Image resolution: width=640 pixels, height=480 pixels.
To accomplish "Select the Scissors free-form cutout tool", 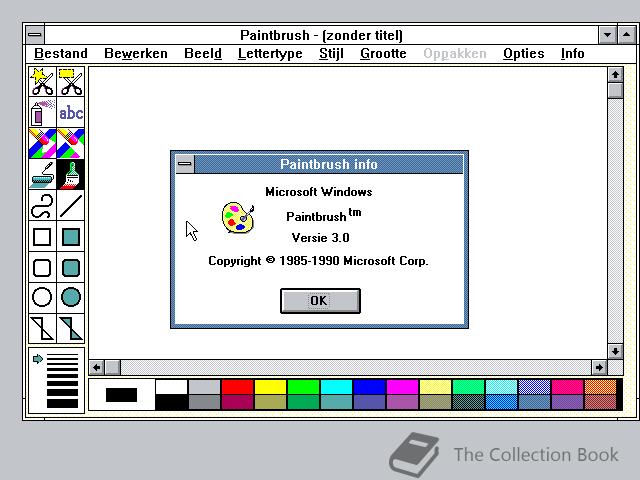I will click(42, 82).
